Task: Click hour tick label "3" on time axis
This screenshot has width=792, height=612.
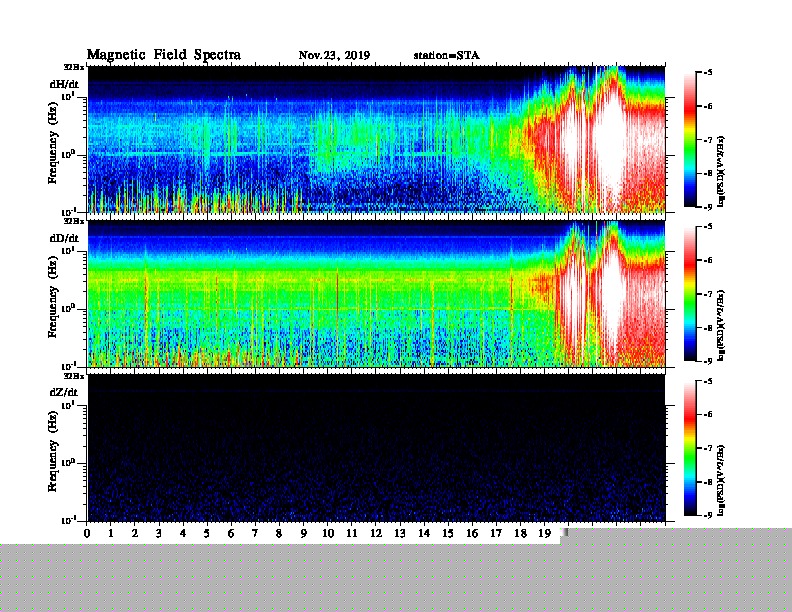Action: [x=159, y=533]
